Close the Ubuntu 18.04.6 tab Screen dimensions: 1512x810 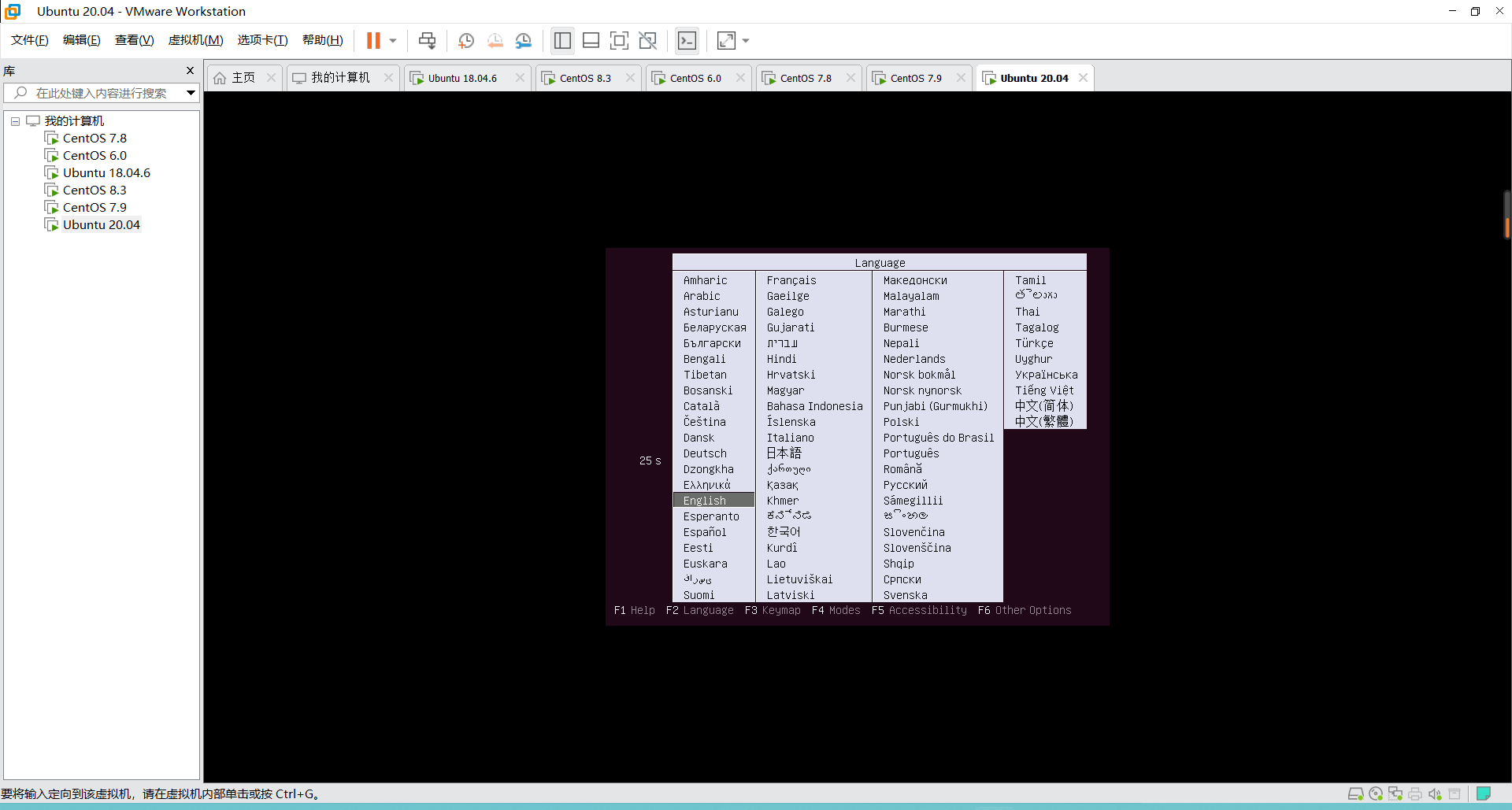520,78
